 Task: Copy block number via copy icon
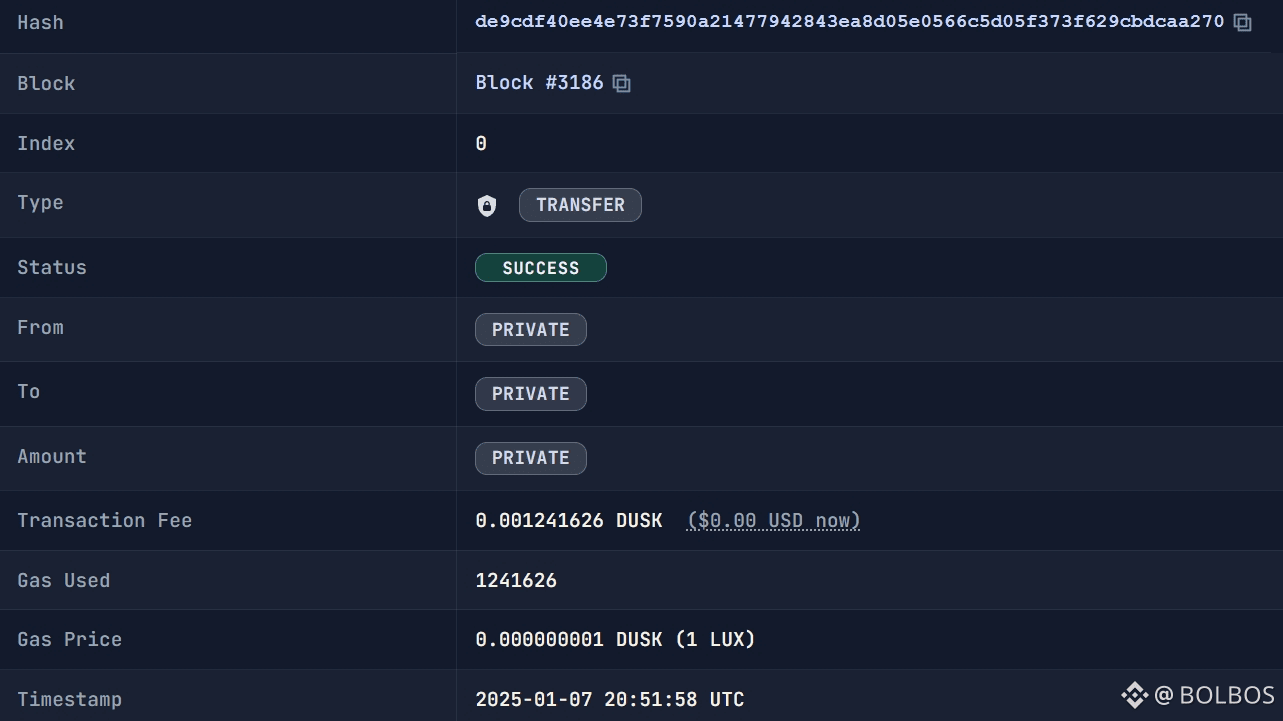coord(621,83)
